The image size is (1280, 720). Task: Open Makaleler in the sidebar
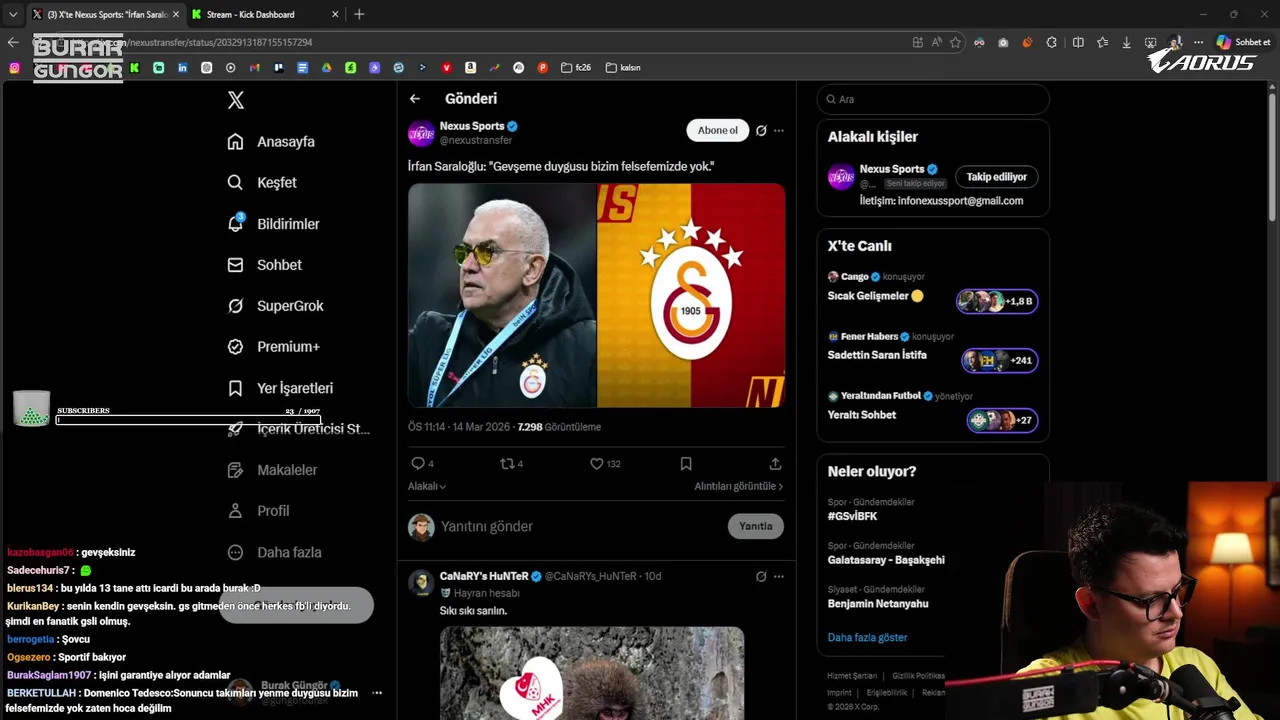[x=272, y=470]
